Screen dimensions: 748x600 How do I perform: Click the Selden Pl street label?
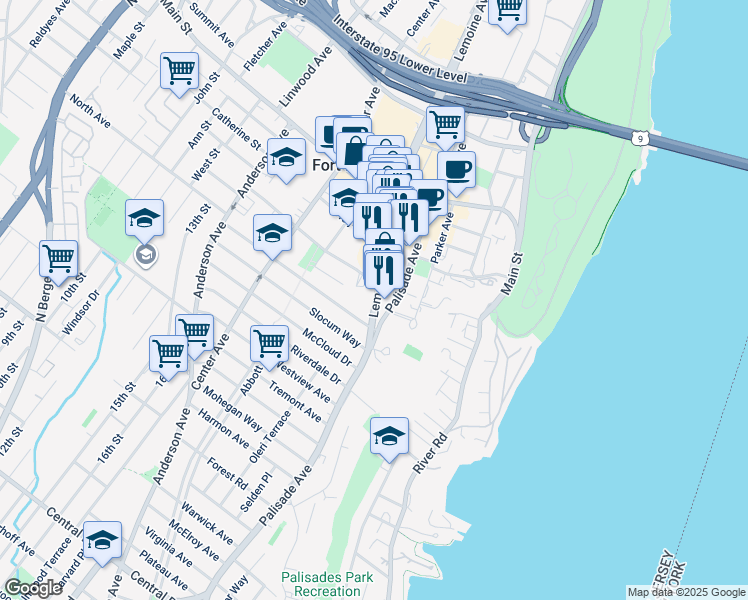(x=256, y=493)
